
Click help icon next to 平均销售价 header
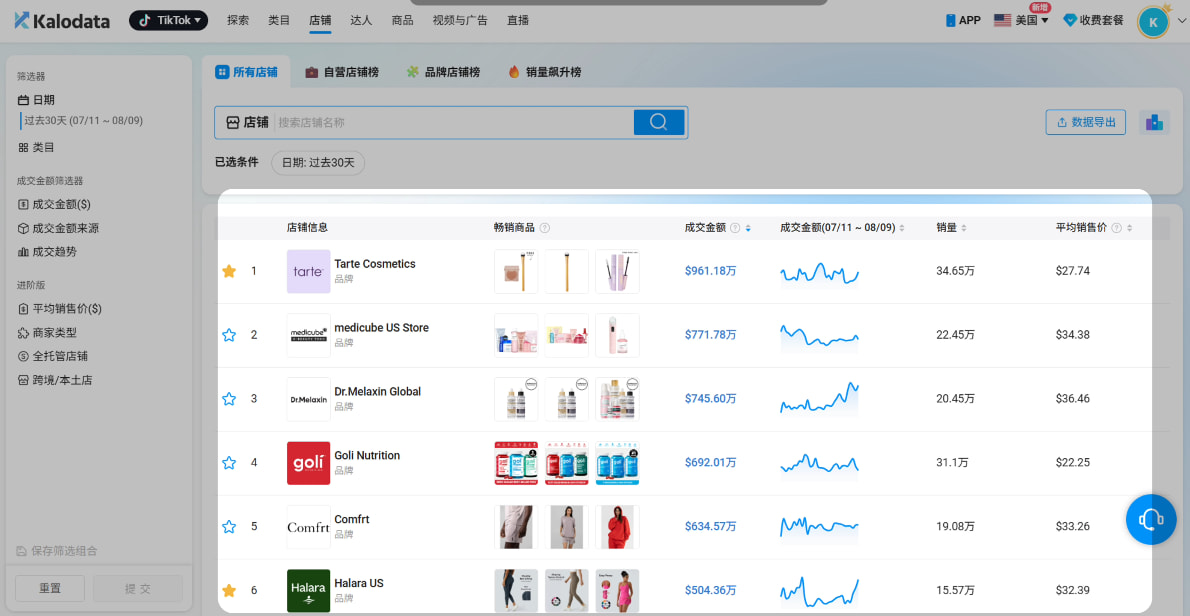(1116, 228)
